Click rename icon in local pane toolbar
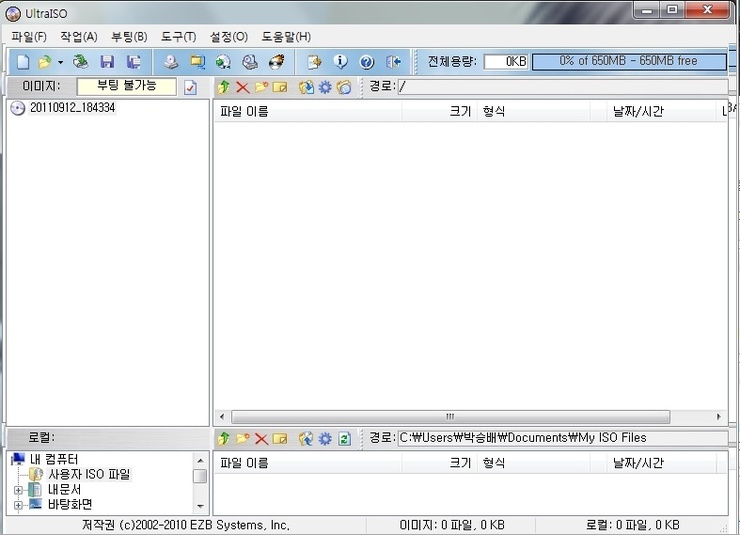The height and width of the screenshot is (535, 740). pos(280,439)
